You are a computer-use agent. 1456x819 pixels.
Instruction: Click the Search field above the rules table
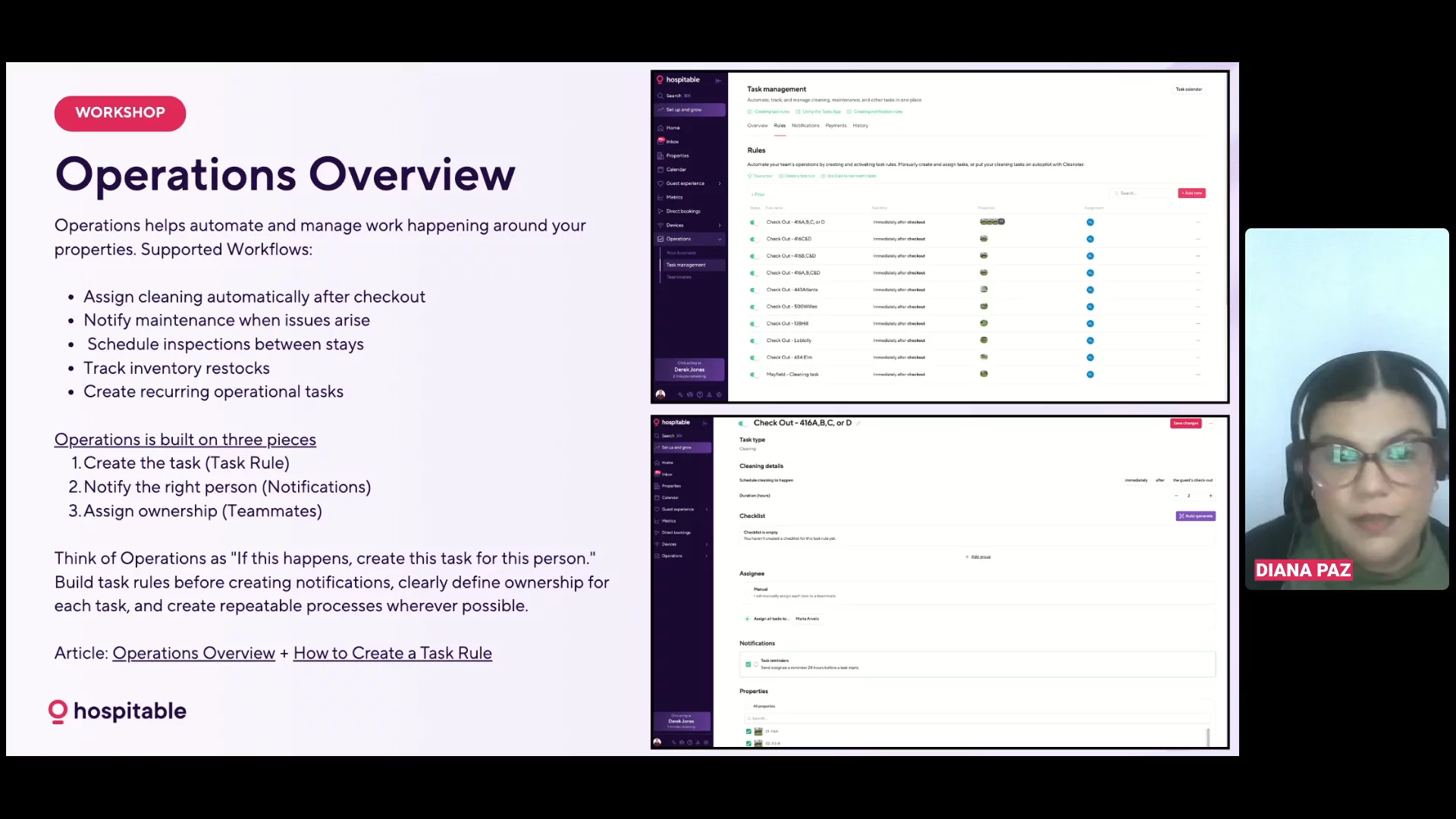tap(1141, 193)
